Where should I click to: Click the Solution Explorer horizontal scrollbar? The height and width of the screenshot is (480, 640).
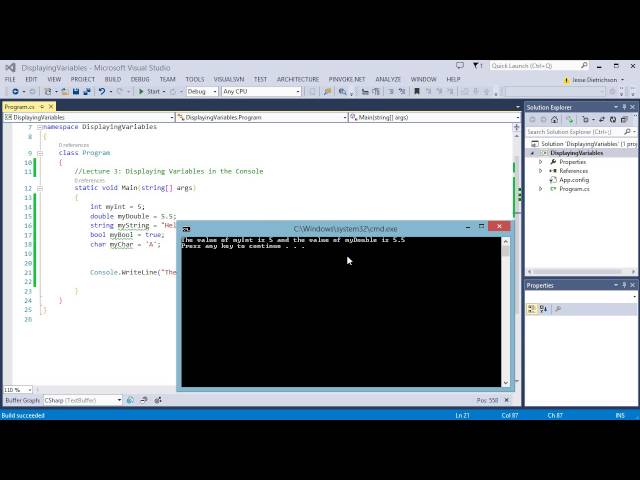[577, 271]
